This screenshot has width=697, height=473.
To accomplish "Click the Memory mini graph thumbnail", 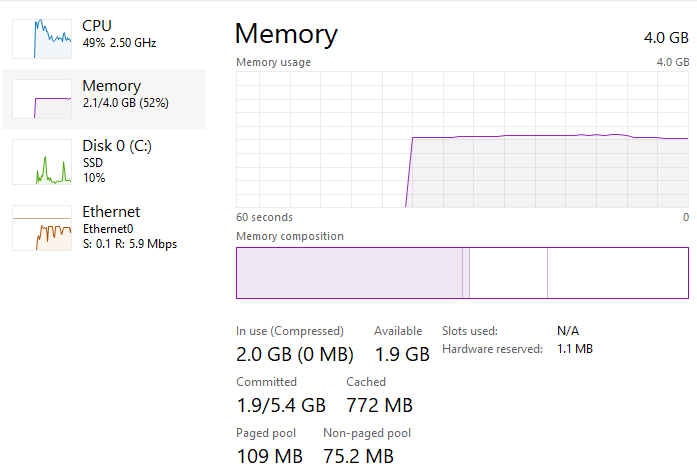I will pos(41,100).
